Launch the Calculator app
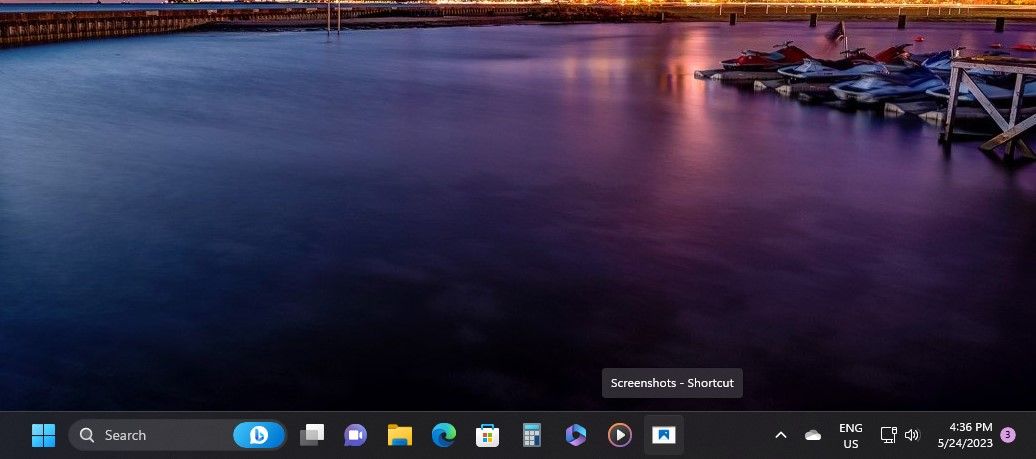 pyautogui.click(x=531, y=435)
